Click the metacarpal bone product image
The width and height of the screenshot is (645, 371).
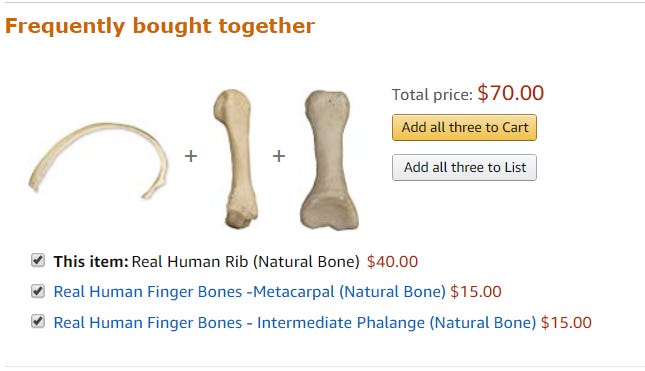pyautogui.click(x=235, y=159)
